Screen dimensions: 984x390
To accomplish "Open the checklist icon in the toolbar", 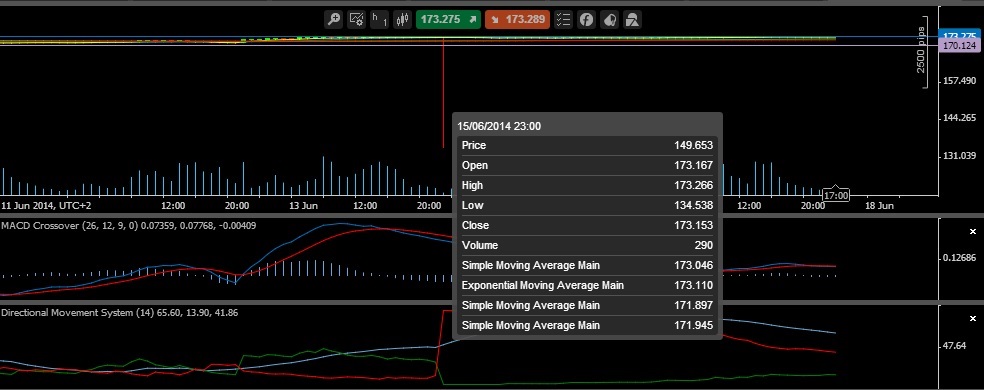I will click(563, 19).
